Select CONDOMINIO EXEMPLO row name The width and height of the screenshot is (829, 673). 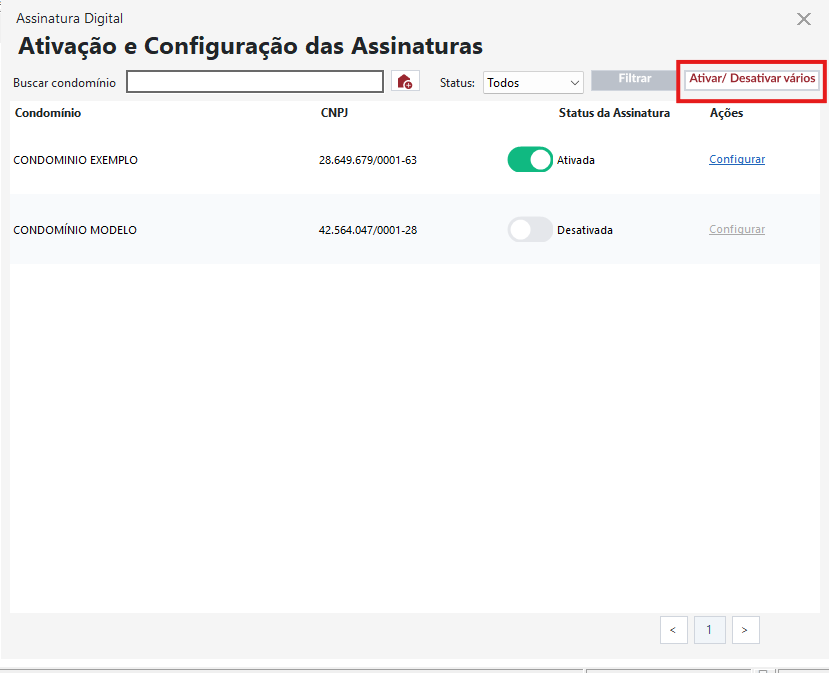pyautogui.click(x=76, y=160)
